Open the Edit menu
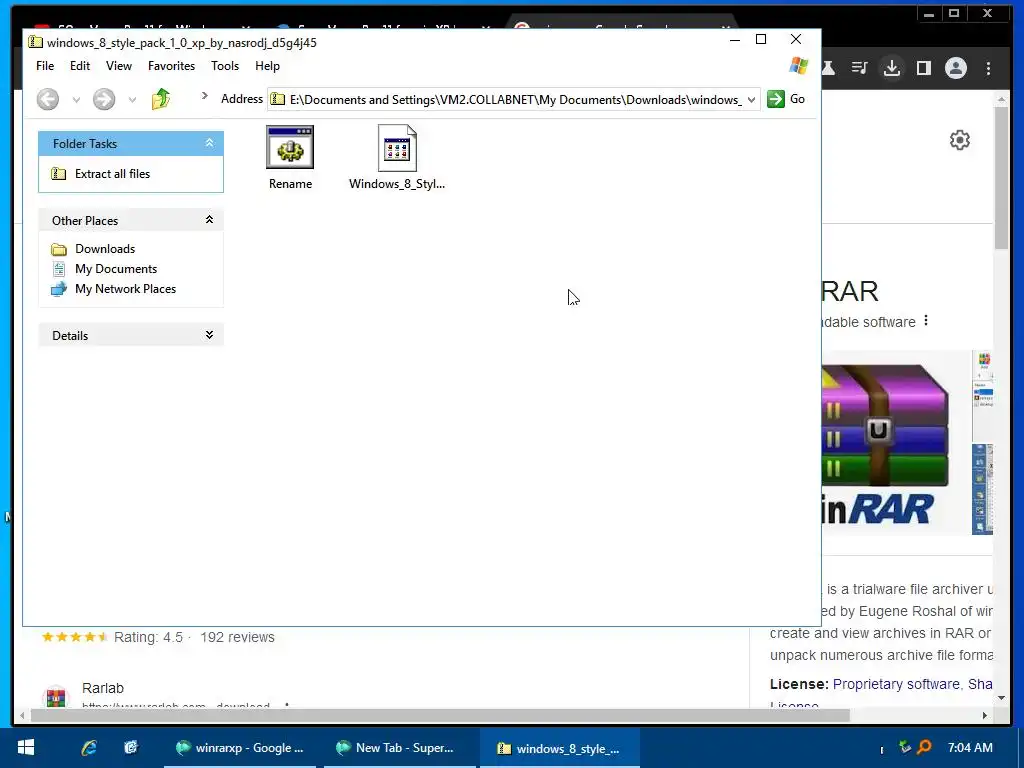 80,66
